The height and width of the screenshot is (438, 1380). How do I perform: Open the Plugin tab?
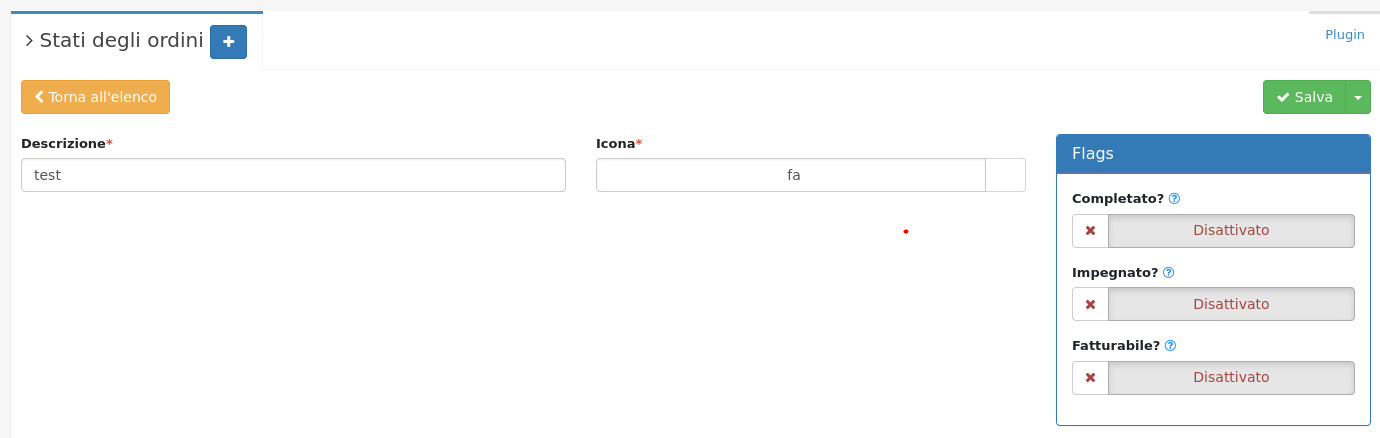[1344, 35]
